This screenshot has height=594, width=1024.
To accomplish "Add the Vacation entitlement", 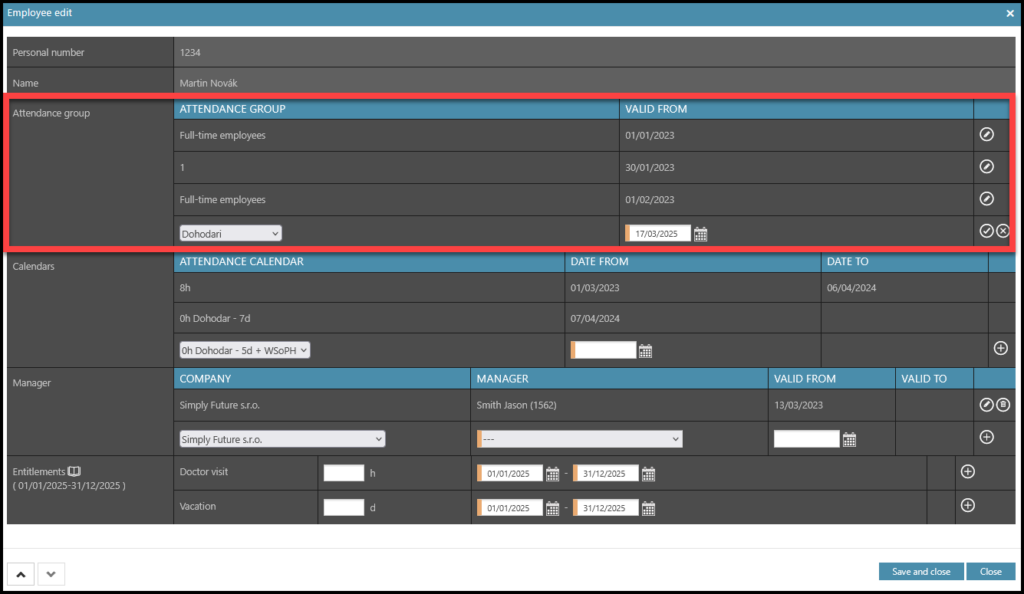I will point(967,505).
